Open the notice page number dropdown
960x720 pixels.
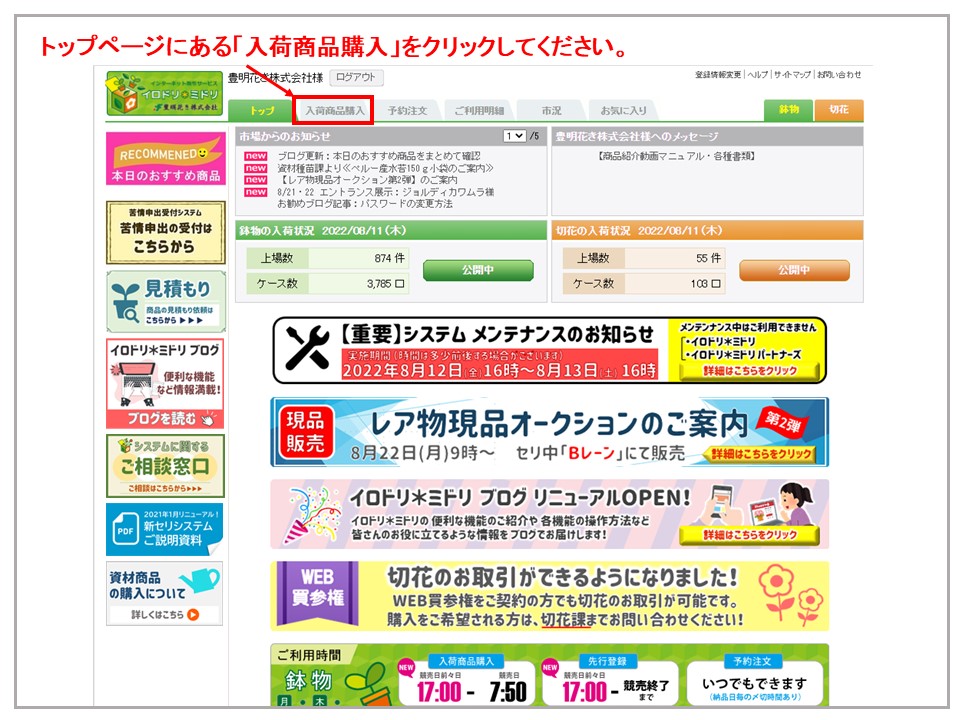(x=514, y=136)
